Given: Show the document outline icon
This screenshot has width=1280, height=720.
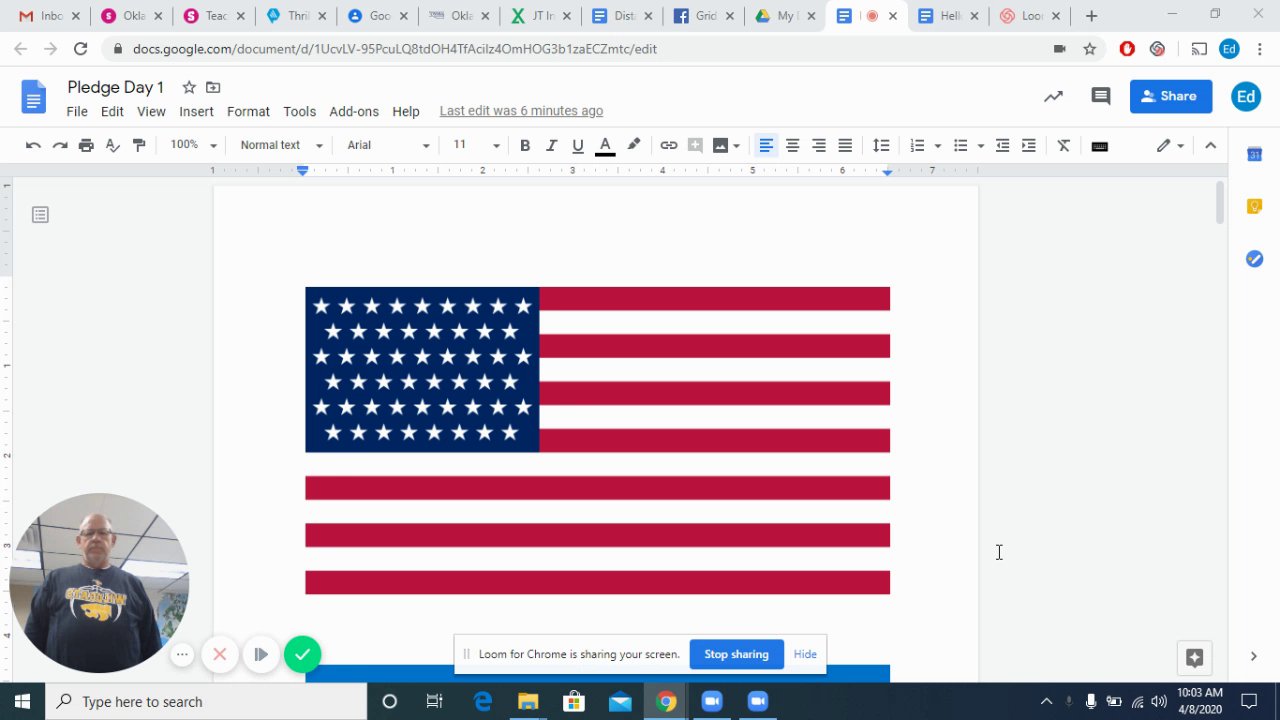Looking at the screenshot, I should pyautogui.click(x=40, y=215).
